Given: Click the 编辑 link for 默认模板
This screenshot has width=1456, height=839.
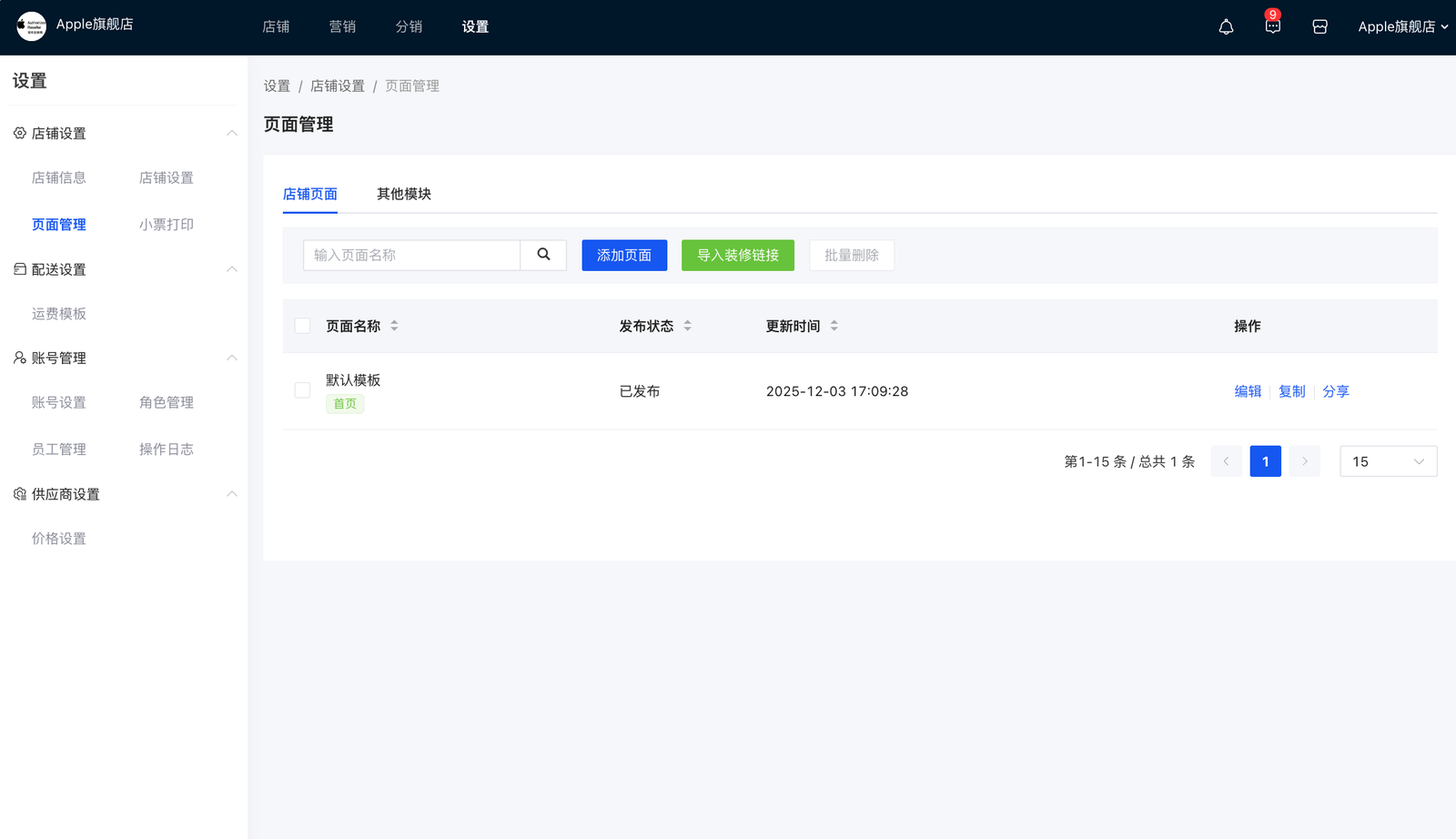Looking at the screenshot, I should (x=1248, y=391).
